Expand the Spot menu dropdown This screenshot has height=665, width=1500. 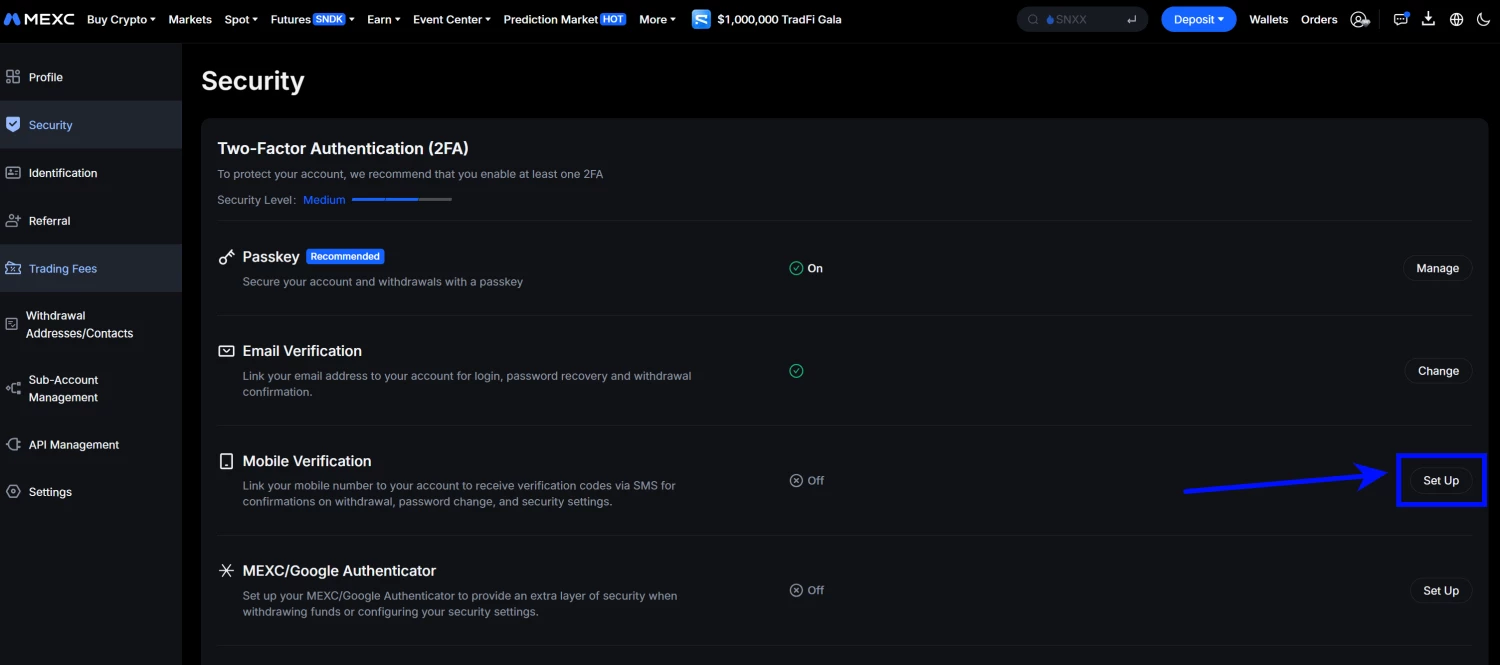pos(241,19)
